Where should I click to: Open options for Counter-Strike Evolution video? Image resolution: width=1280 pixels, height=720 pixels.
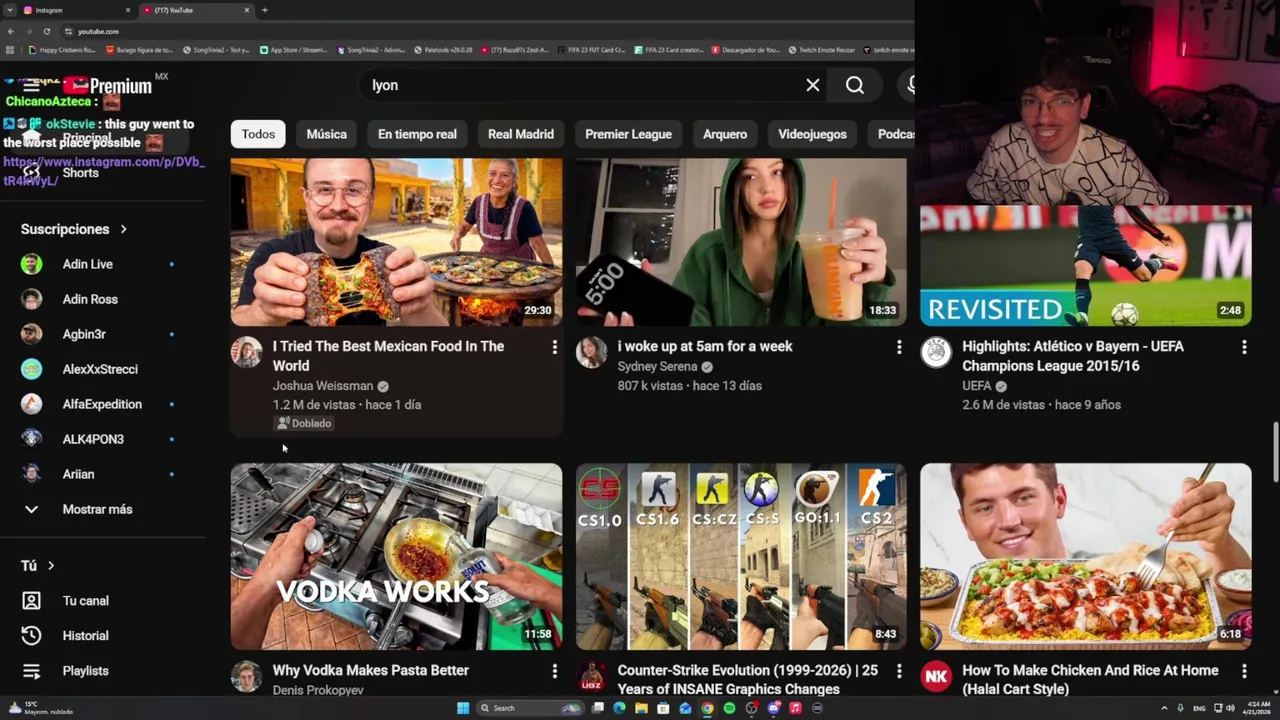tap(899, 671)
